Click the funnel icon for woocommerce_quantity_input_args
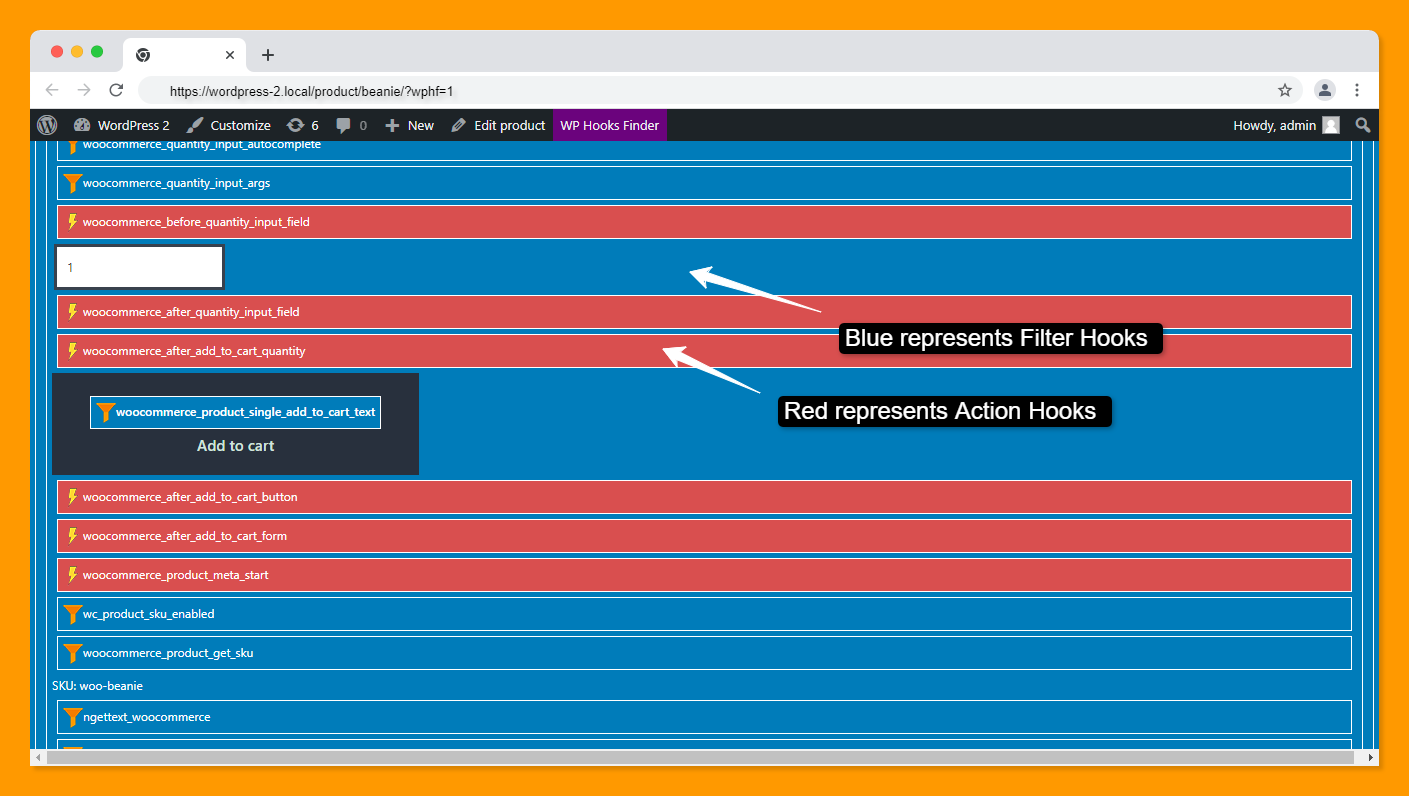The height and width of the screenshot is (796, 1409). pyautogui.click(x=72, y=183)
